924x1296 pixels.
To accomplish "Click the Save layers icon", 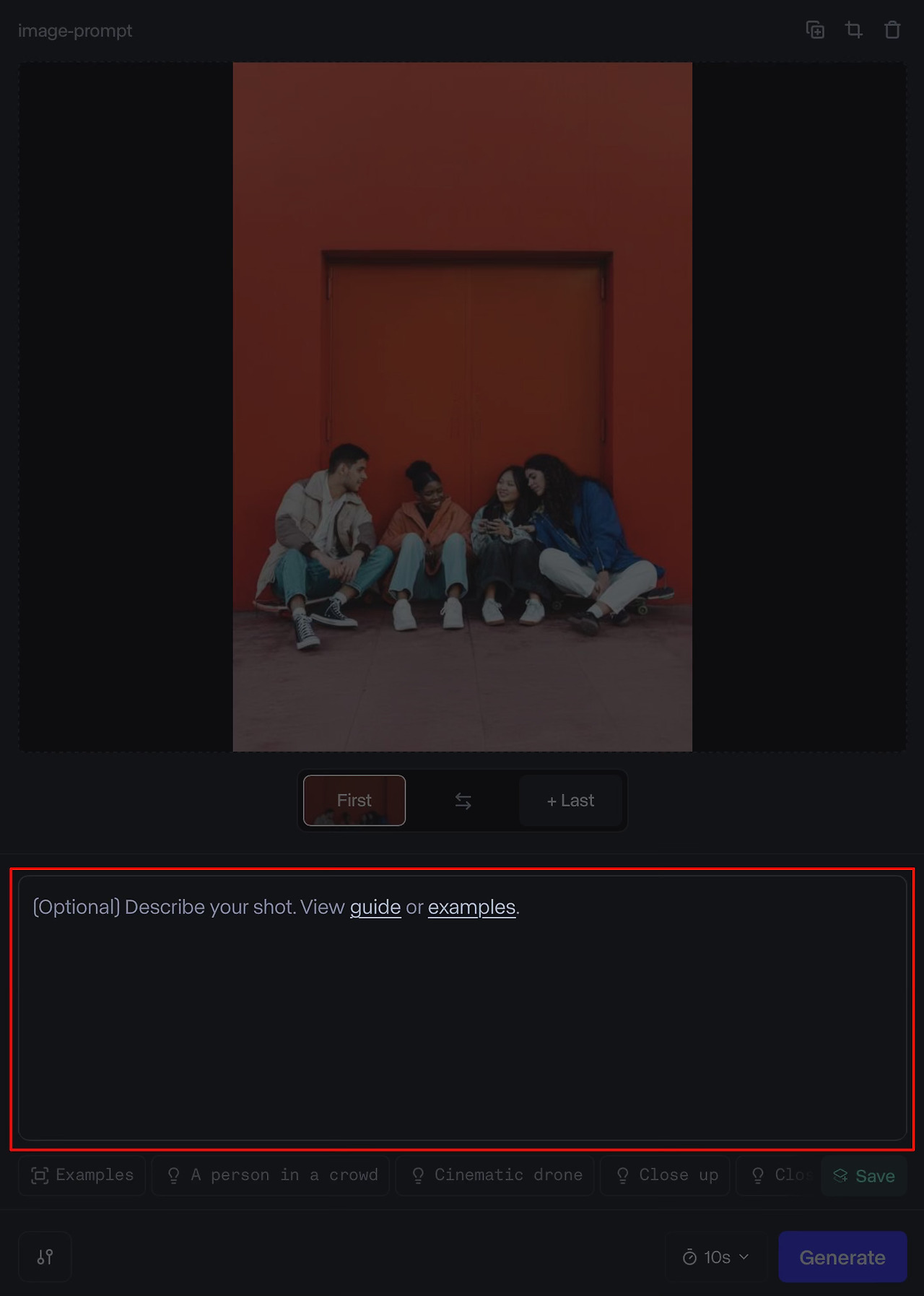I will point(840,1175).
